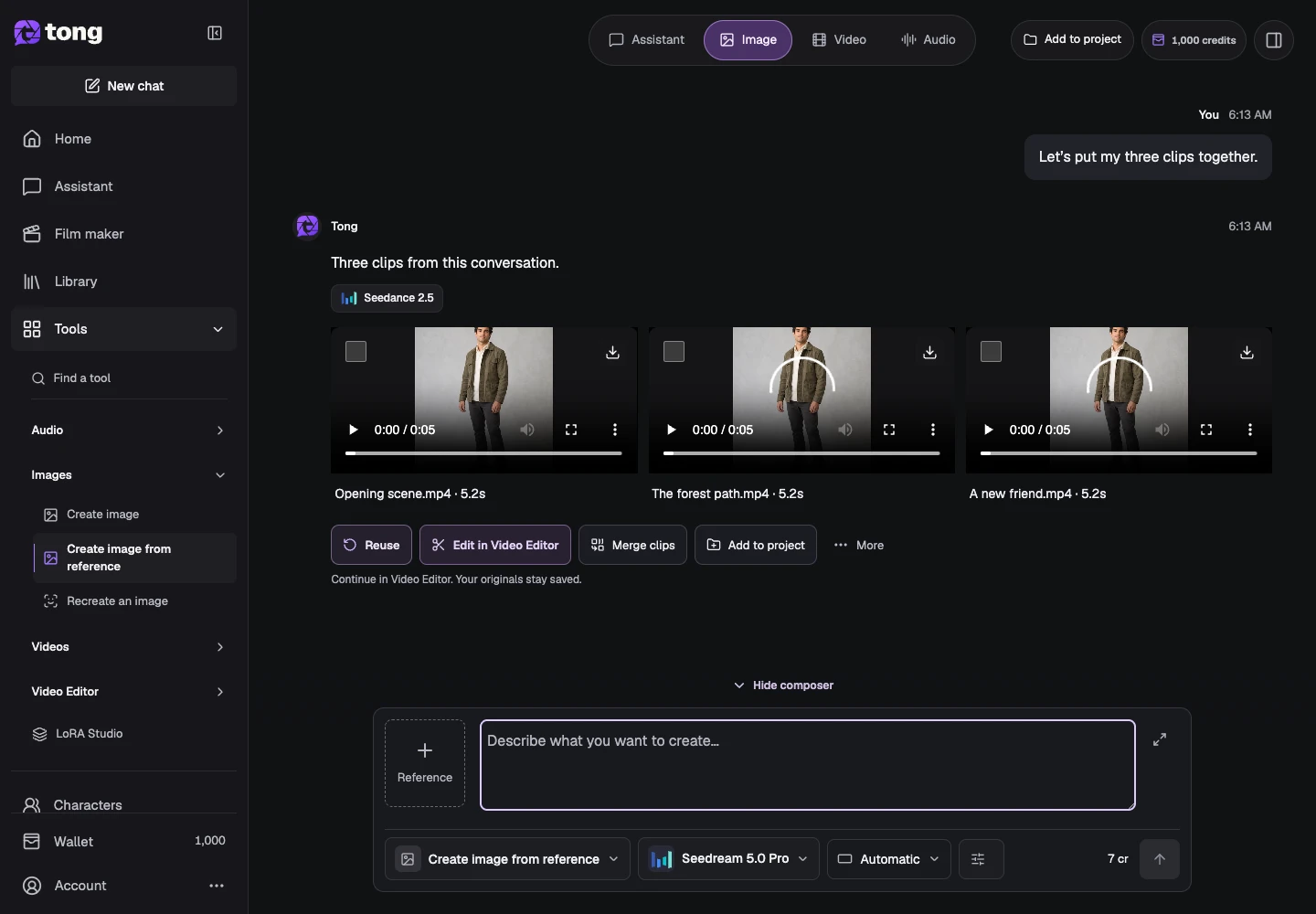The image size is (1316, 914).
Task: Open generation settings sliders icon
Action: coord(982,859)
